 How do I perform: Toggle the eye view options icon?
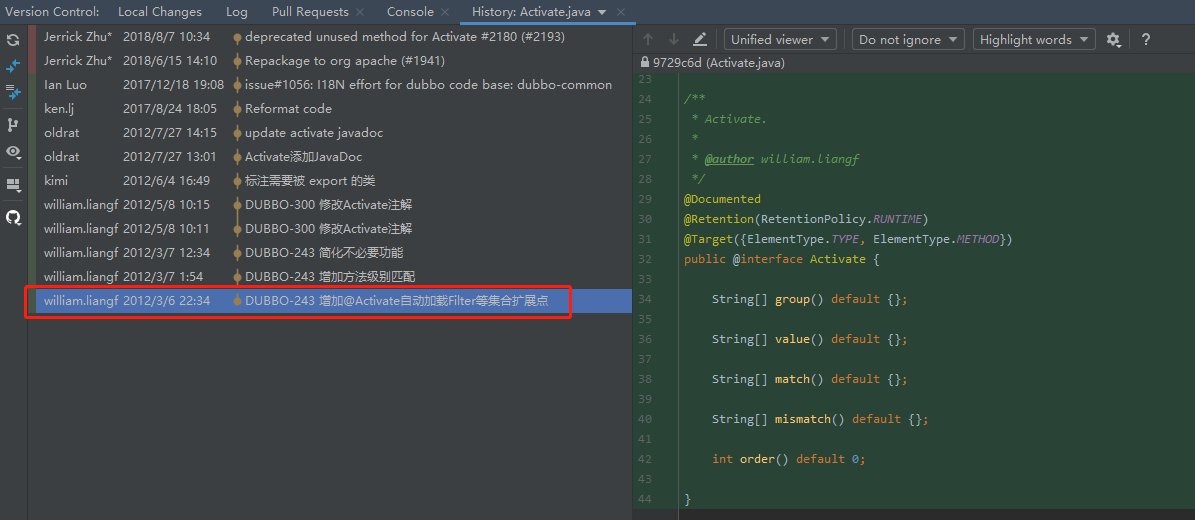[13, 152]
